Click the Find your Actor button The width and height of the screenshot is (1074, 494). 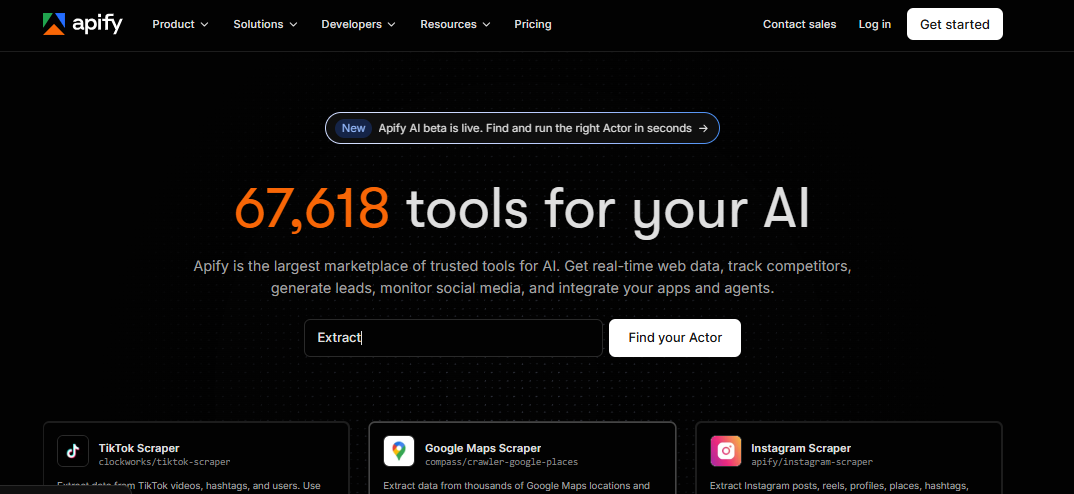[x=675, y=338]
